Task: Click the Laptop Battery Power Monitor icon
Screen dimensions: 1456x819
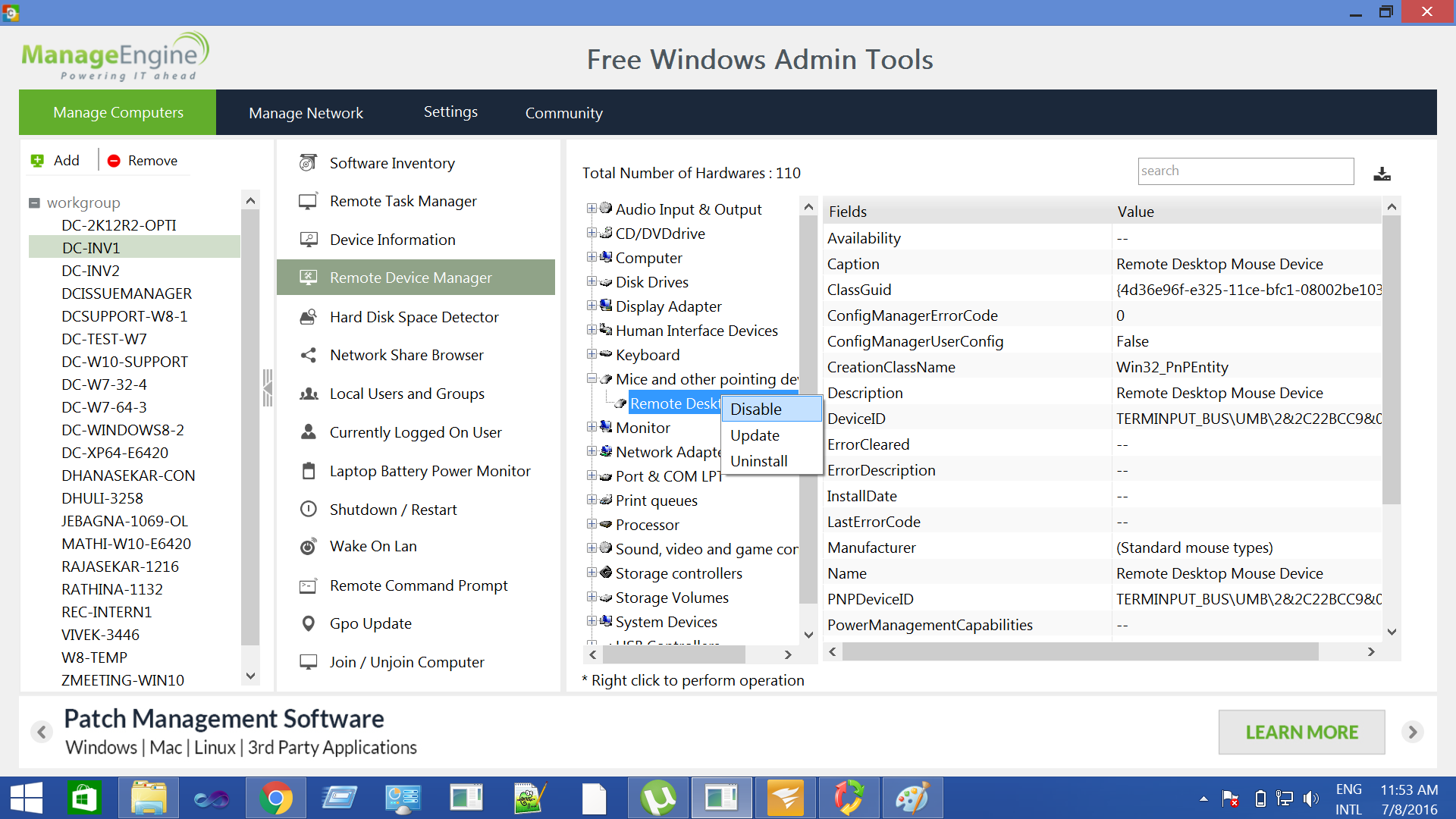Action: [308, 471]
